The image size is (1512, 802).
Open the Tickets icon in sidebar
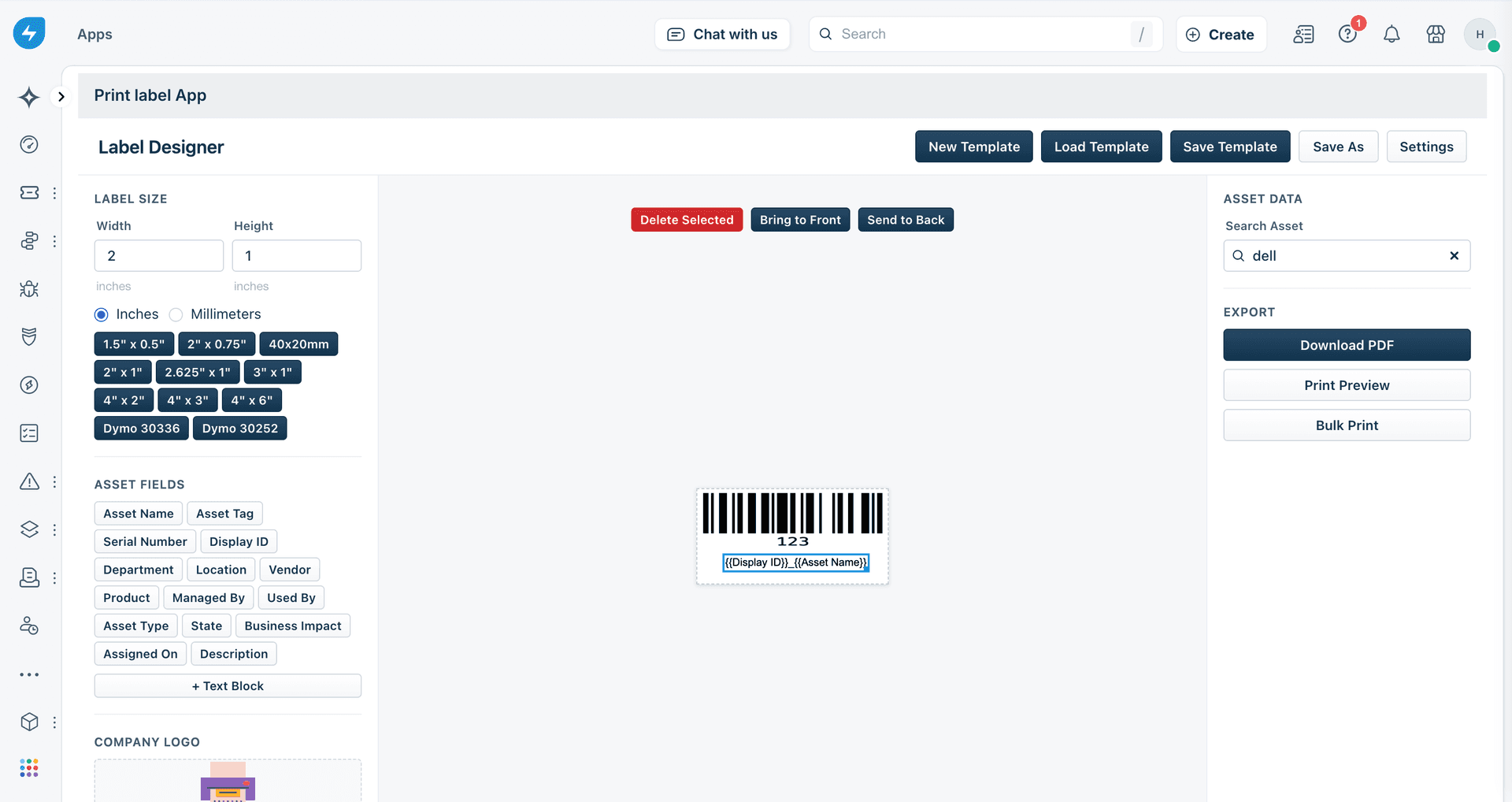click(x=29, y=192)
